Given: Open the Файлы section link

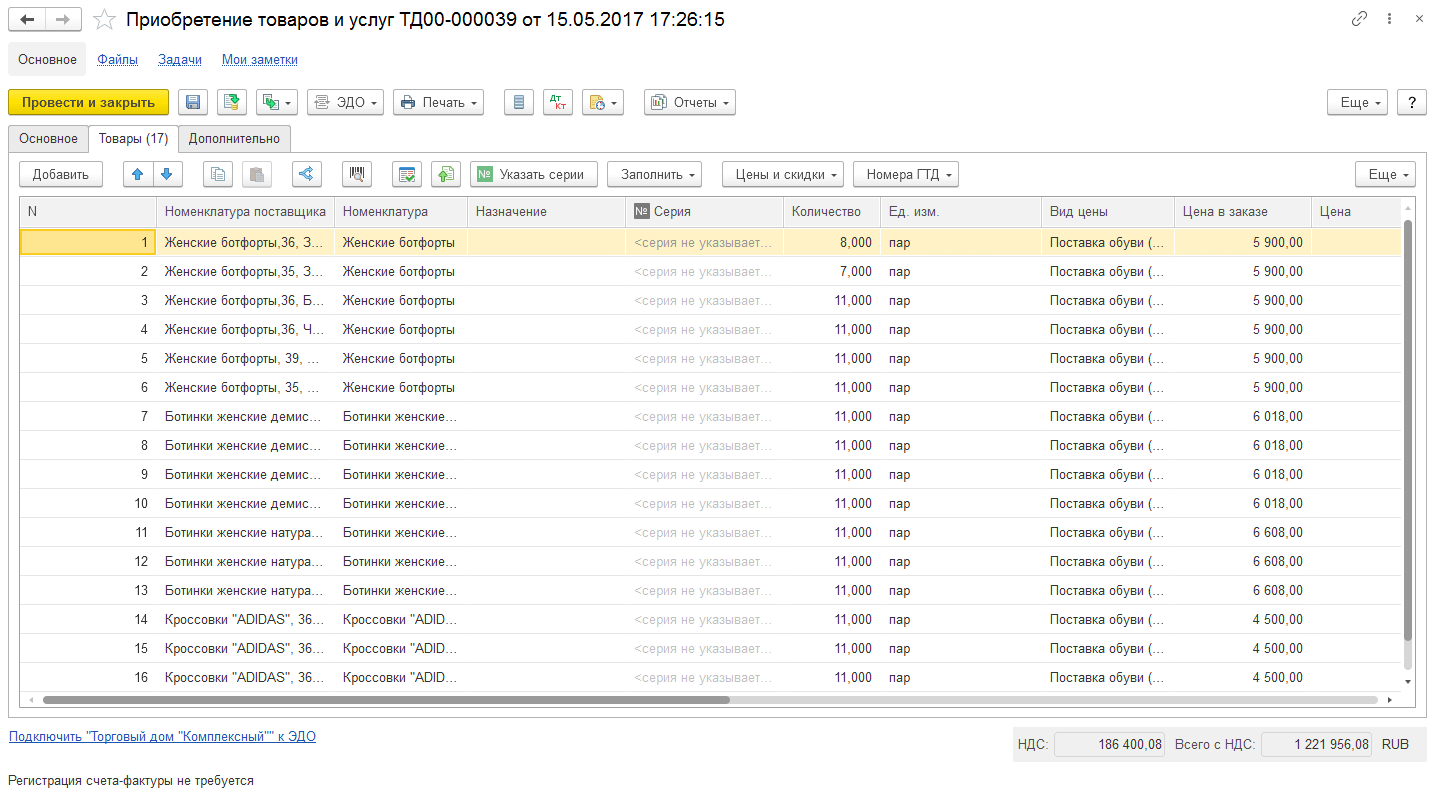Looking at the screenshot, I should click(118, 59).
